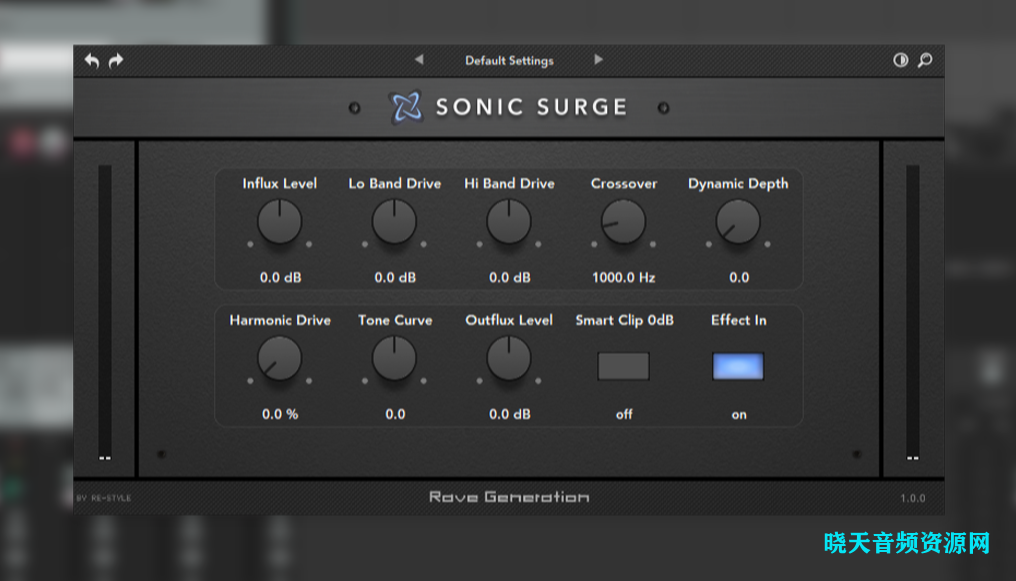The width and height of the screenshot is (1016, 581).
Task: Click the Dynamic Depth knob
Action: [738, 222]
